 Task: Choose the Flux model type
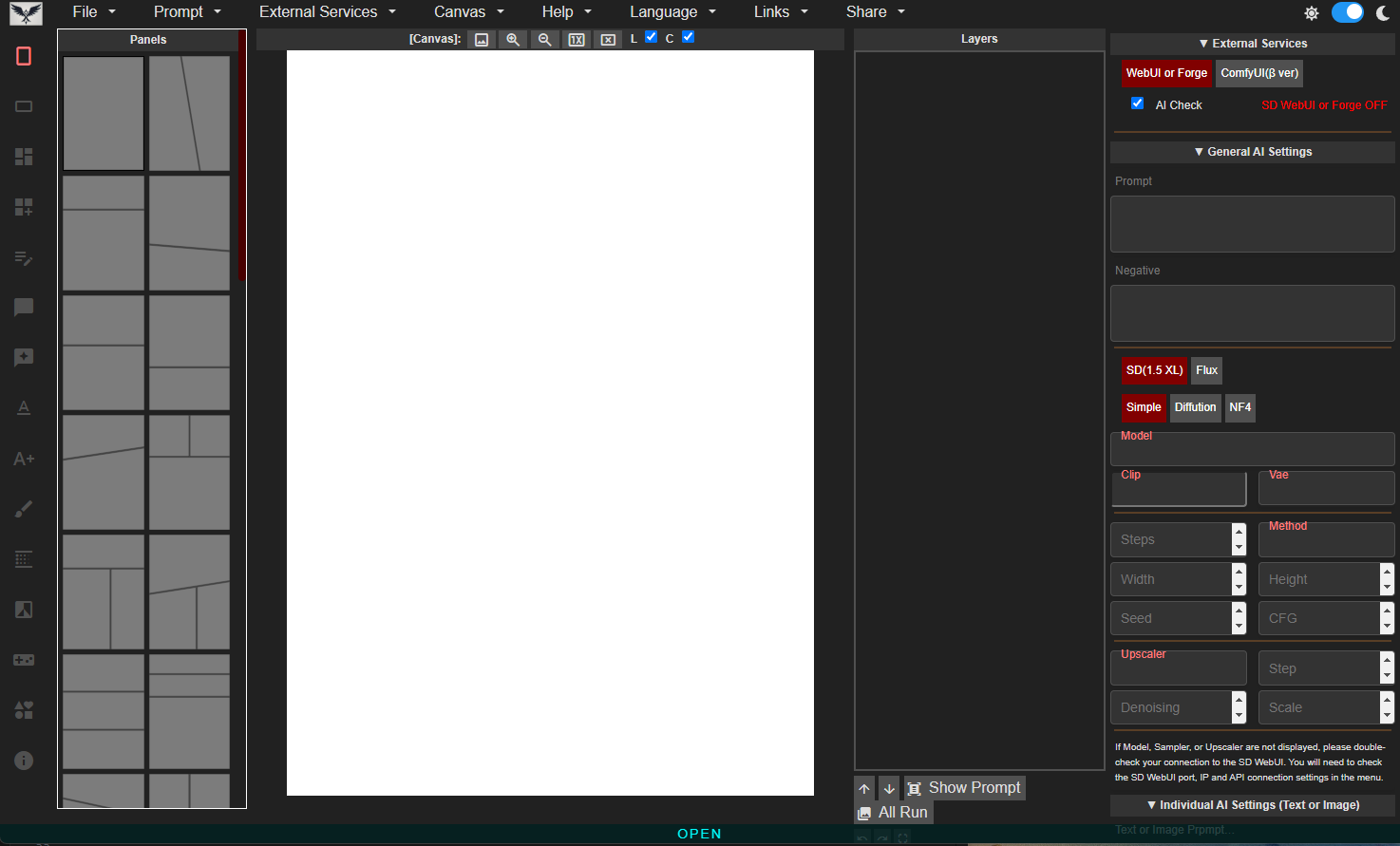[x=1206, y=370]
